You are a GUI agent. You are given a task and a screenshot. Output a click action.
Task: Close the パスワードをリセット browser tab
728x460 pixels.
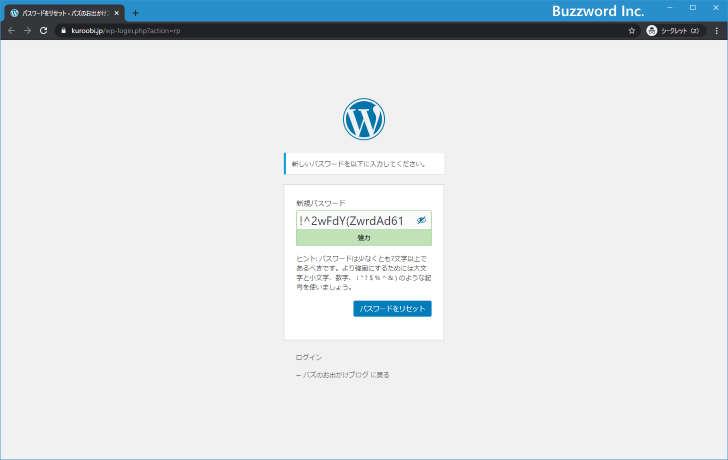tap(117, 13)
